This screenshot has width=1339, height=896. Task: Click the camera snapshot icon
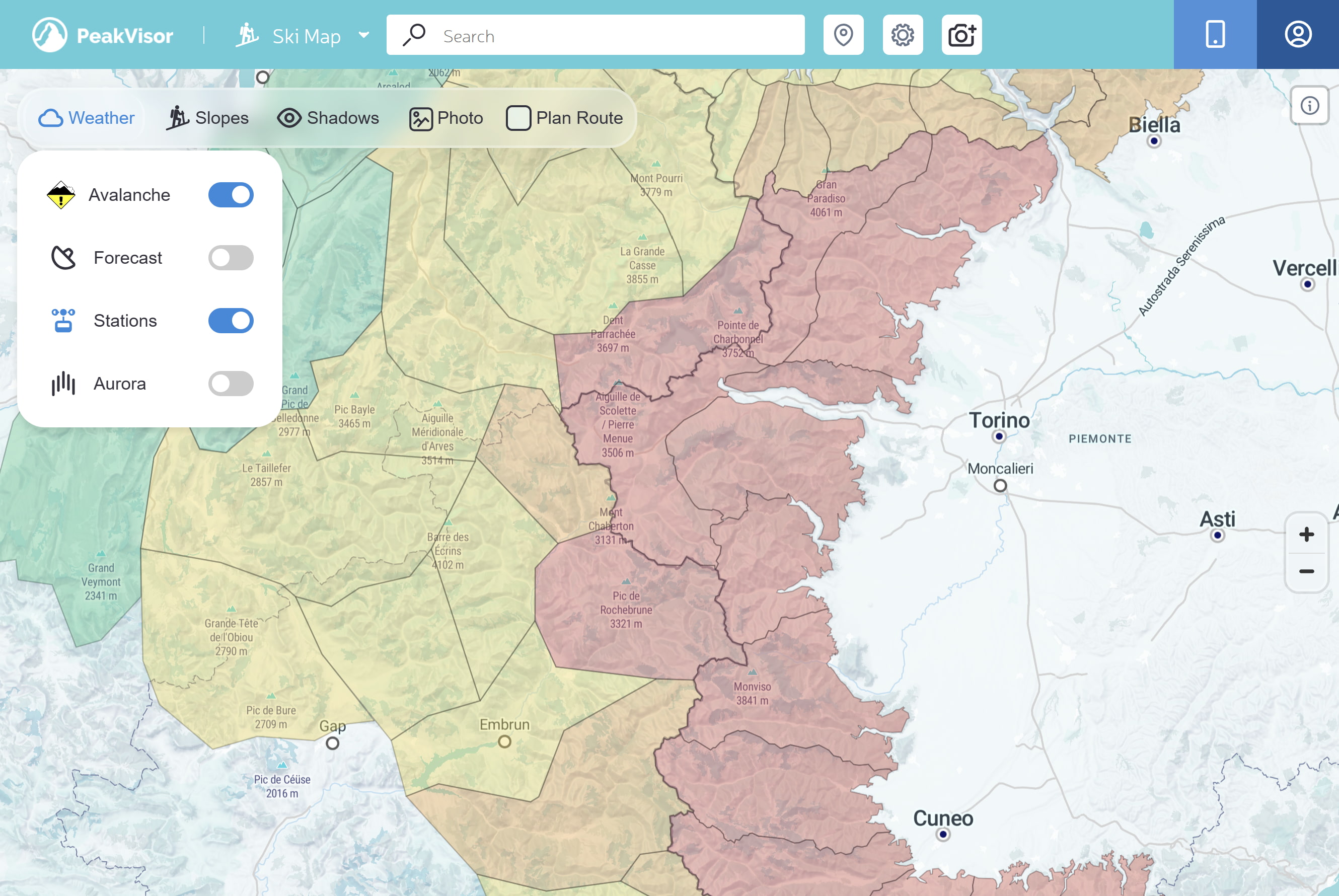pos(961,35)
